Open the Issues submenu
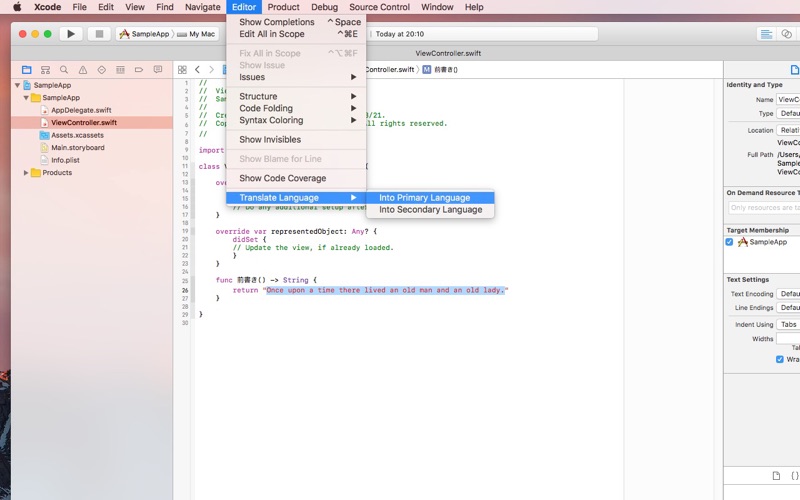 coord(296,77)
